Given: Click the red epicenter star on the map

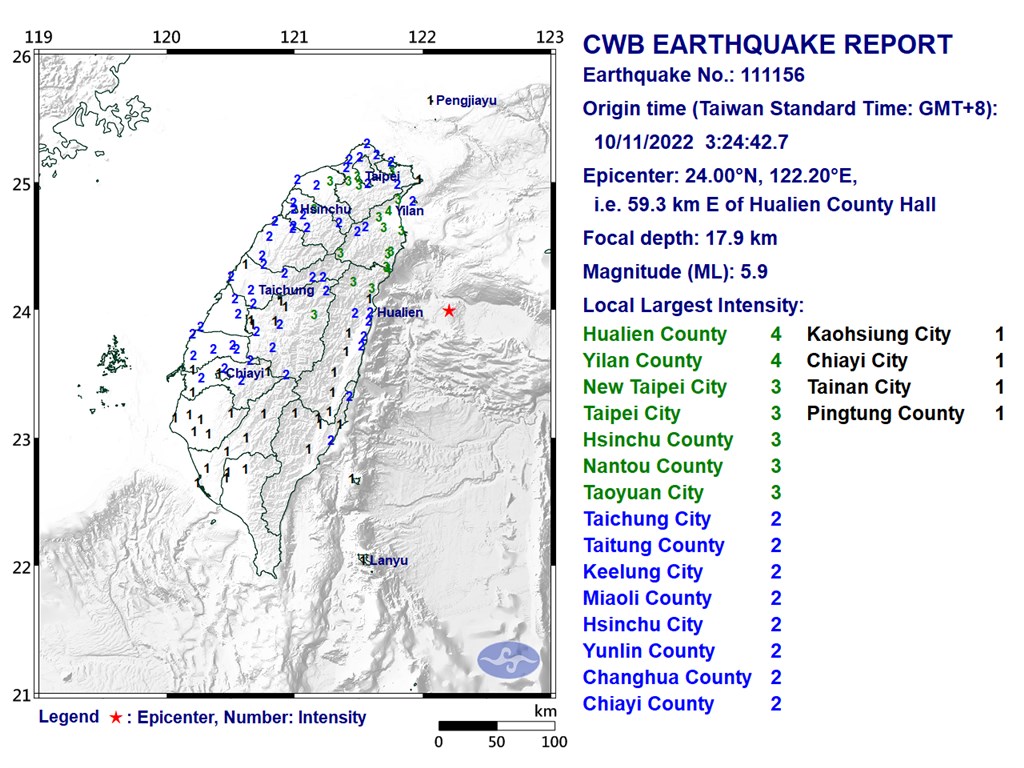Looking at the screenshot, I should 449,311.
